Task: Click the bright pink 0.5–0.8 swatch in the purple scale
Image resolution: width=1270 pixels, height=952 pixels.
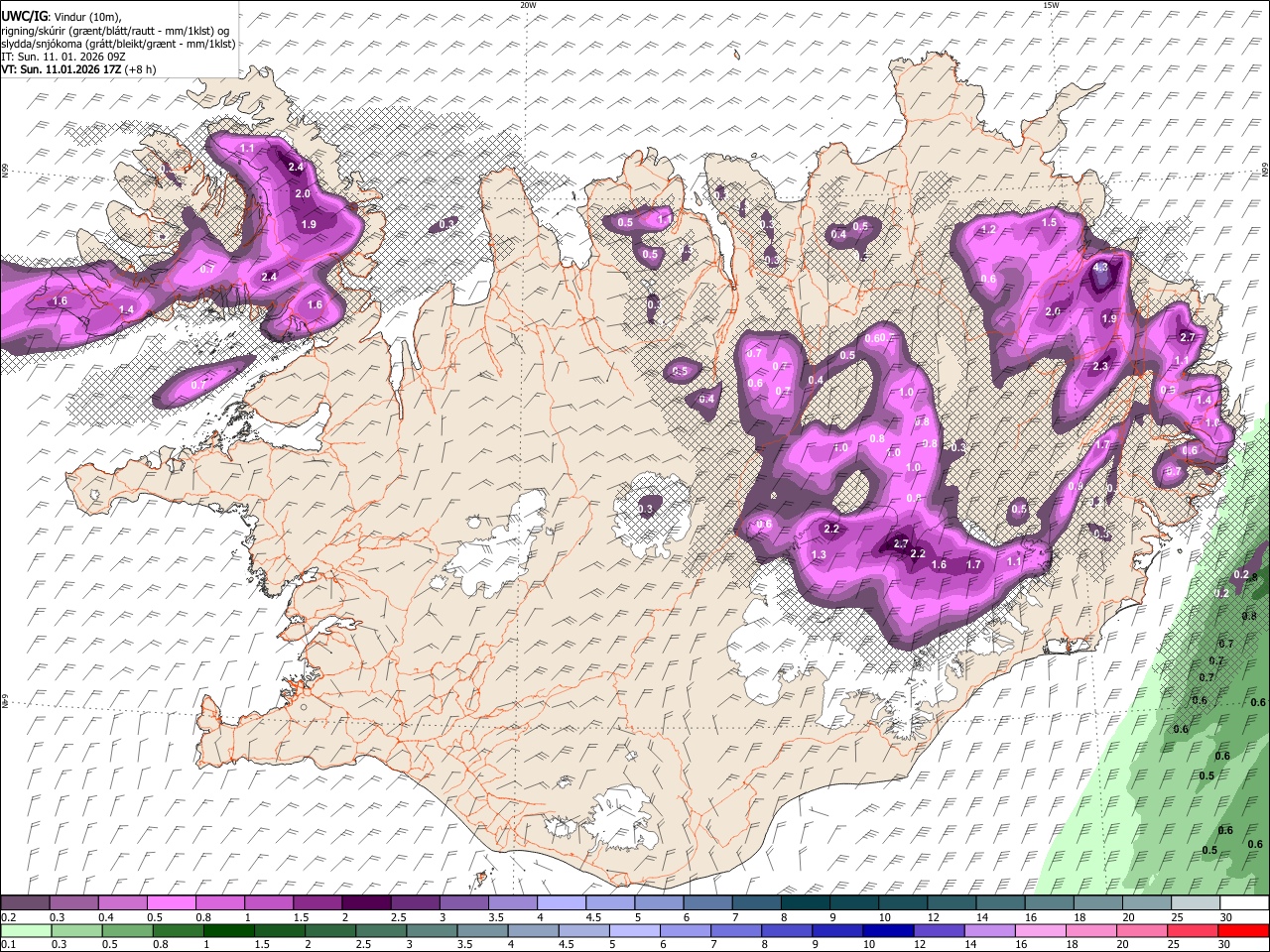Action: click(x=171, y=903)
